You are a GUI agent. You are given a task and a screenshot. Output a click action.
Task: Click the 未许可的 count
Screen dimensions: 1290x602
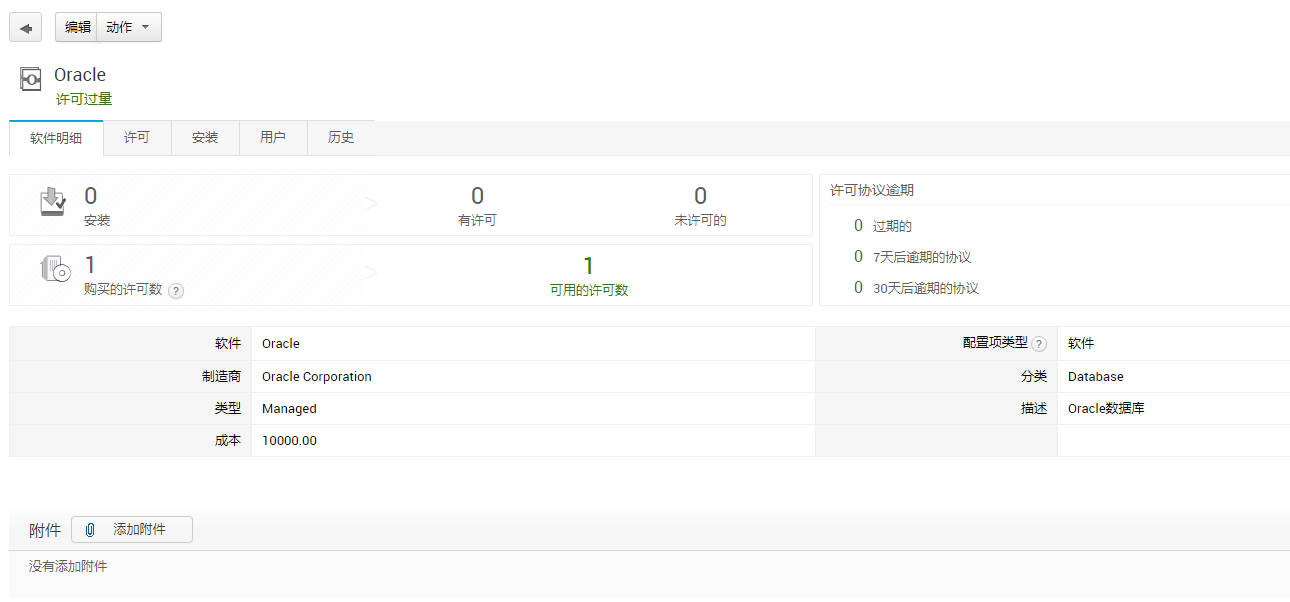pos(700,196)
